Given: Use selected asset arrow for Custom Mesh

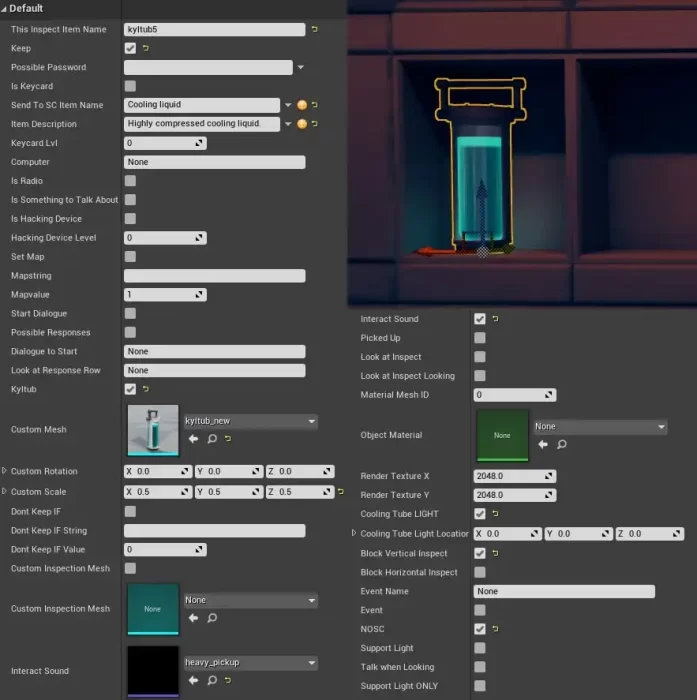Looking at the screenshot, I should (x=193, y=439).
